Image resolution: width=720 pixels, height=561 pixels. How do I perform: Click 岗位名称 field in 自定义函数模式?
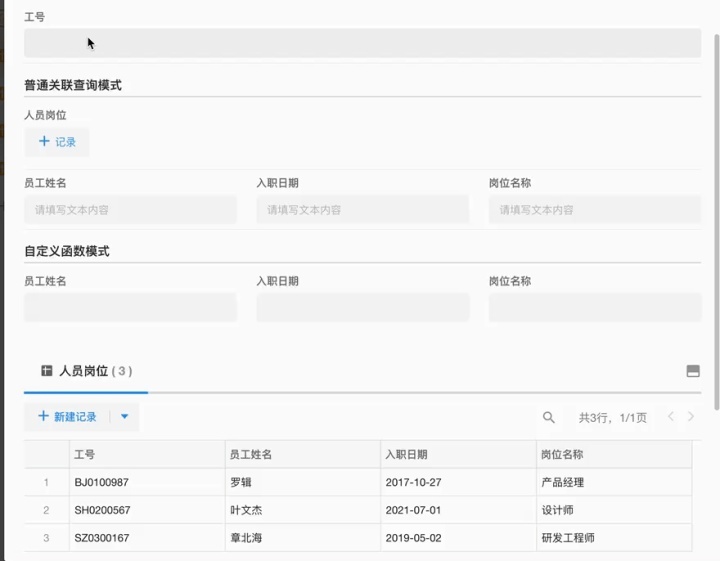click(594, 308)
